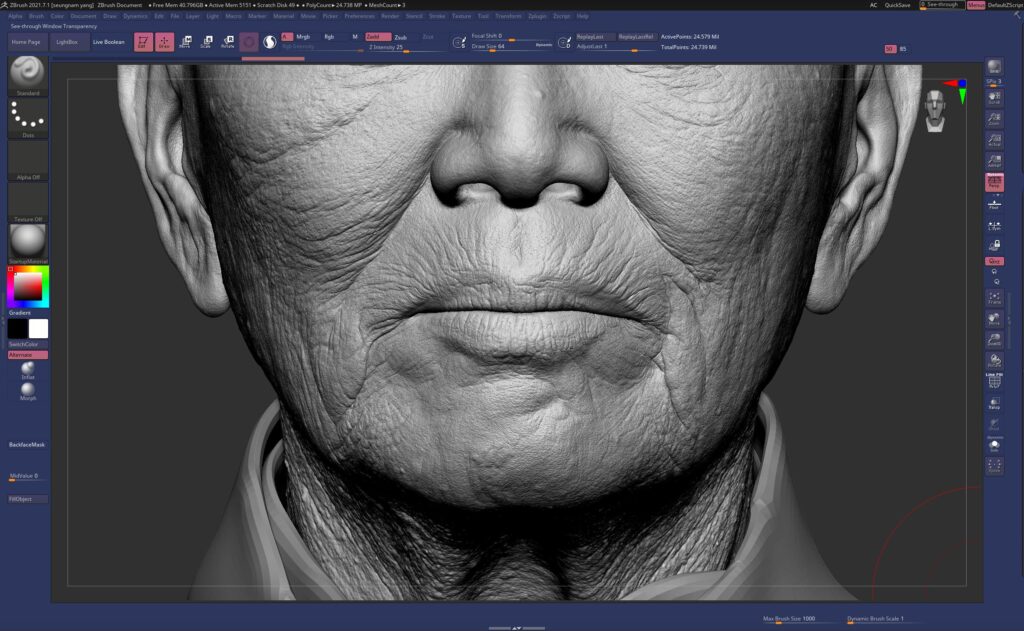The width and height of the screenshot is (1024, 631).
Task: Open the Zplugin menu
Action: (x=537, y=16)
